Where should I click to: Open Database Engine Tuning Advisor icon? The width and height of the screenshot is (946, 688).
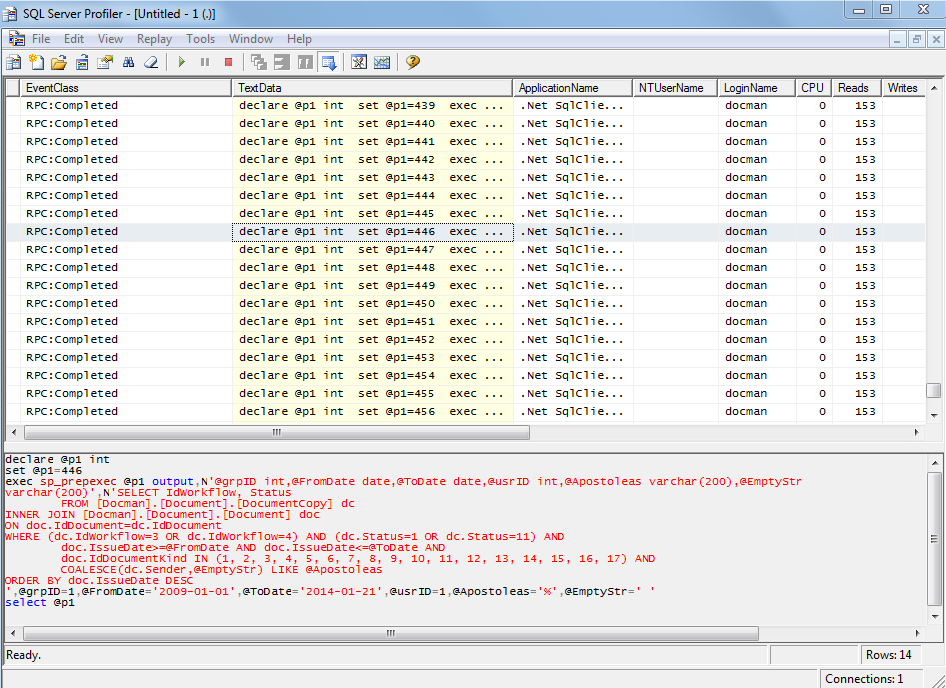click(359, 62)
